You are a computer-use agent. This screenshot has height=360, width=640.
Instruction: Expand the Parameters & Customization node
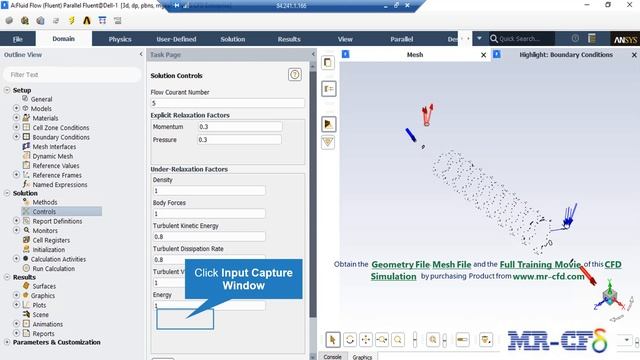pos(7,342)
